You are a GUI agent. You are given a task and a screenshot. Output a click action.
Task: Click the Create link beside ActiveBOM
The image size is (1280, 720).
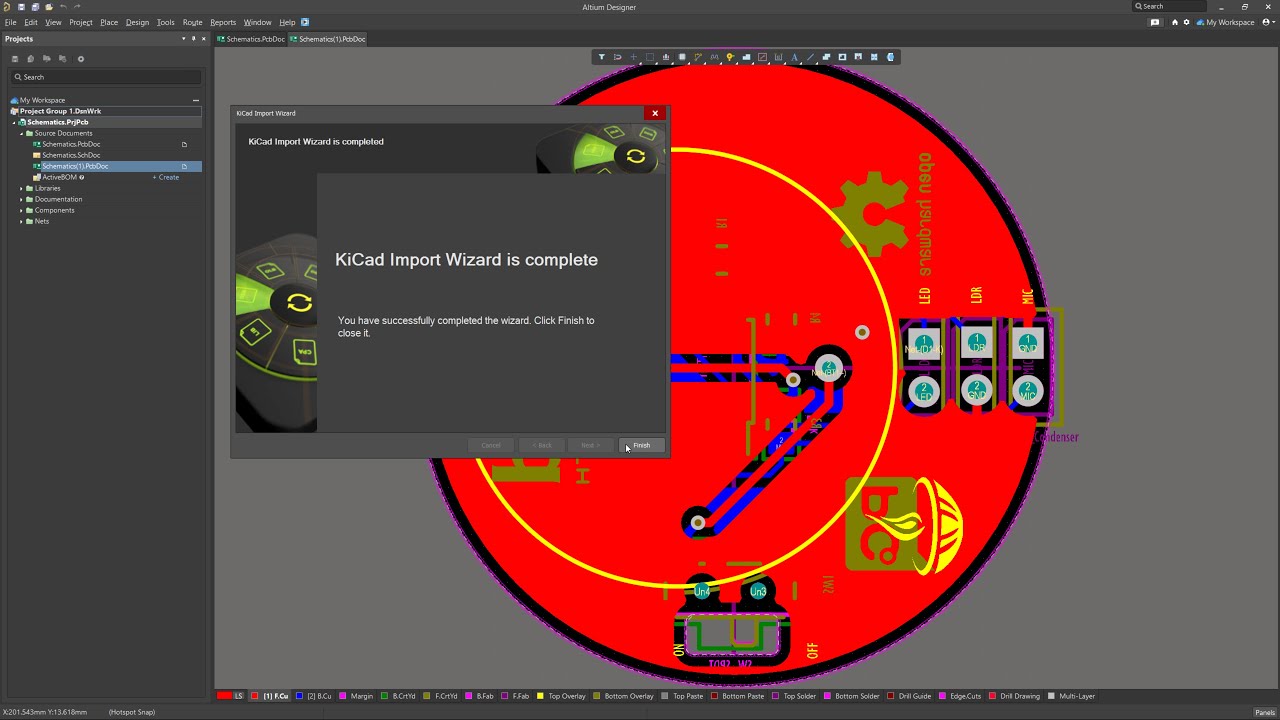click(x=167, y=177)
